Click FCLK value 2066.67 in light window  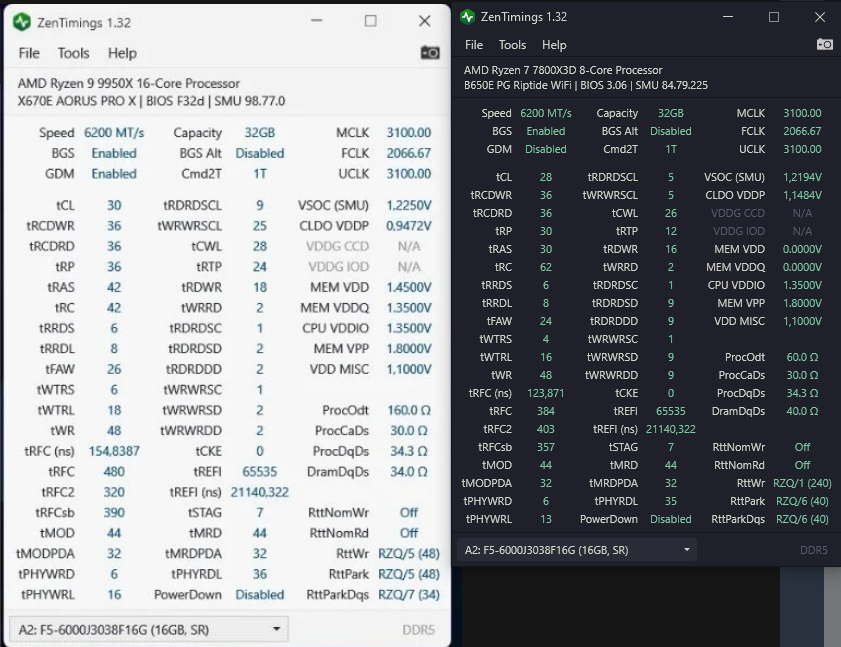[409, 153]
